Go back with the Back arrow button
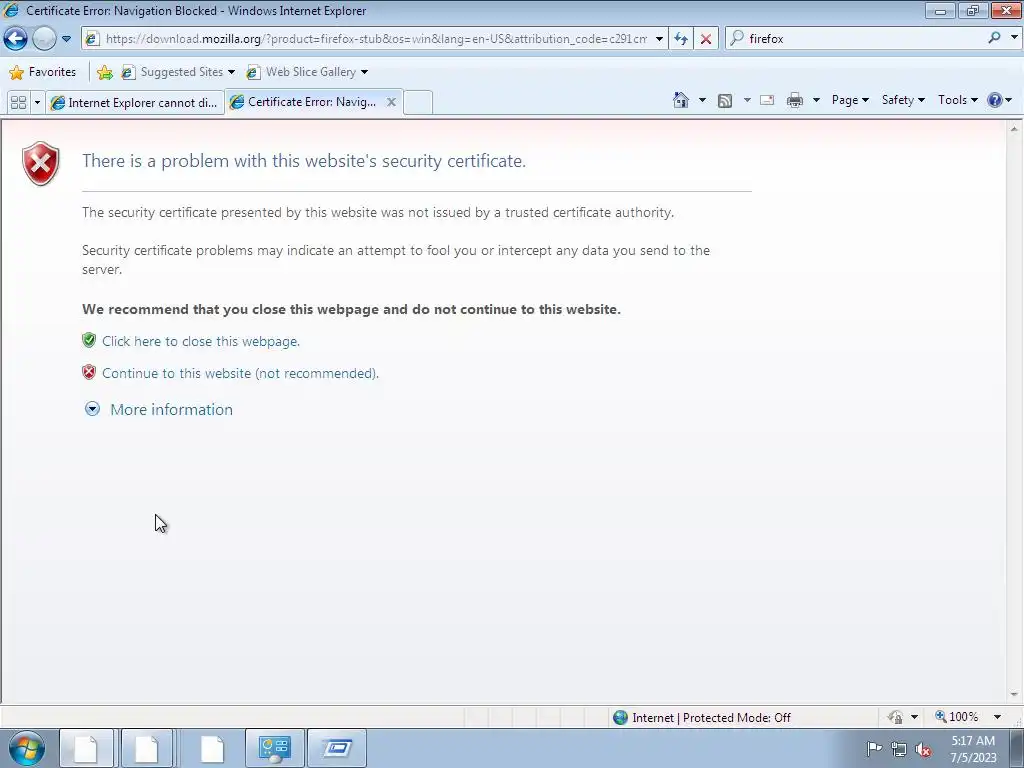This screenshot has width=1024, height=768. 16,39
